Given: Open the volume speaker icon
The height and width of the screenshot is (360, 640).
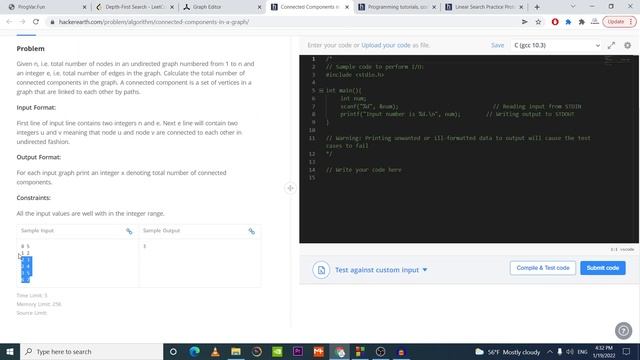Looking at the screenshot, I should coord(570,351).
